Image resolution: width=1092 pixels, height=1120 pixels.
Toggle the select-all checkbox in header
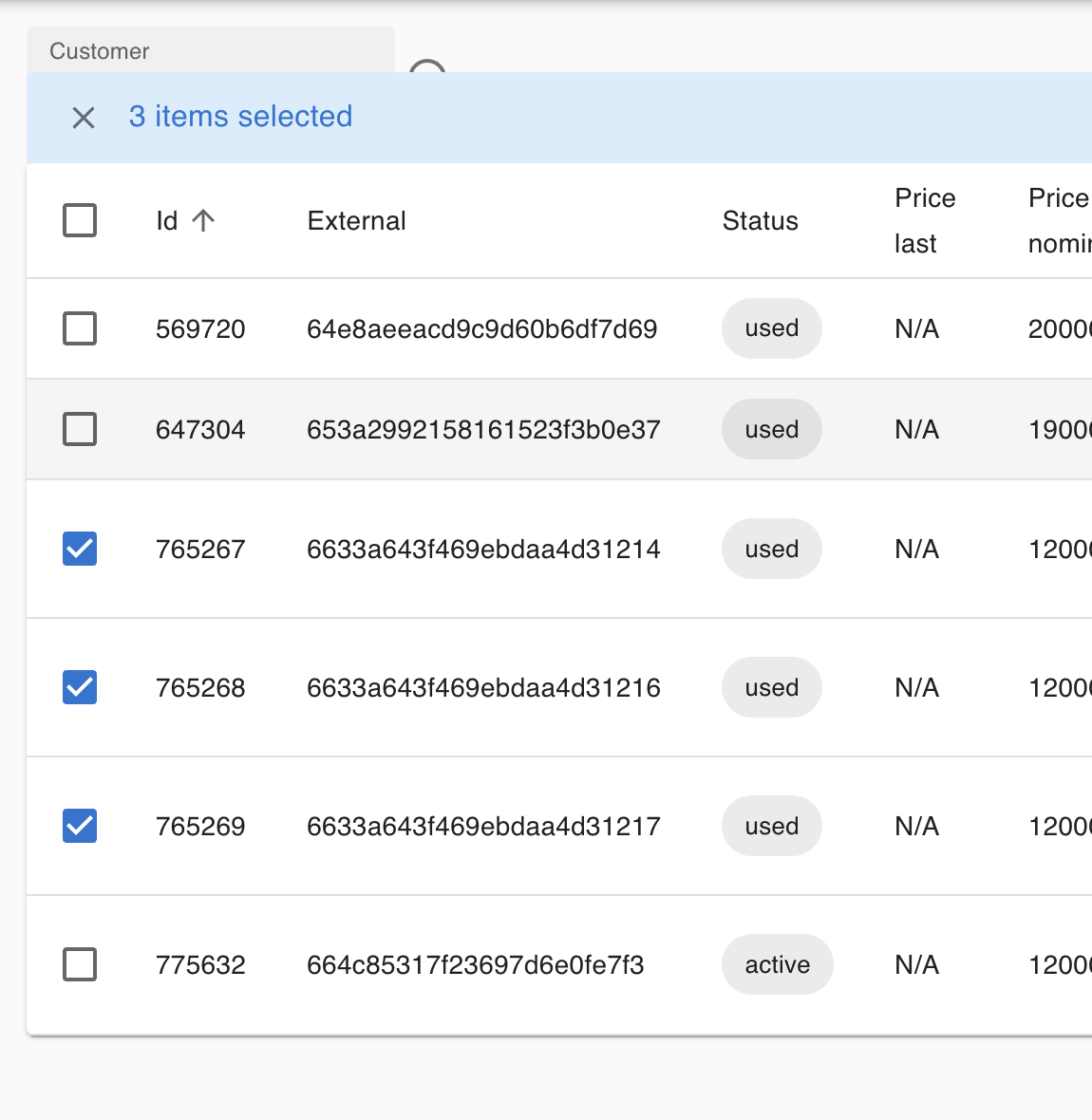click(x=80, y=220)
